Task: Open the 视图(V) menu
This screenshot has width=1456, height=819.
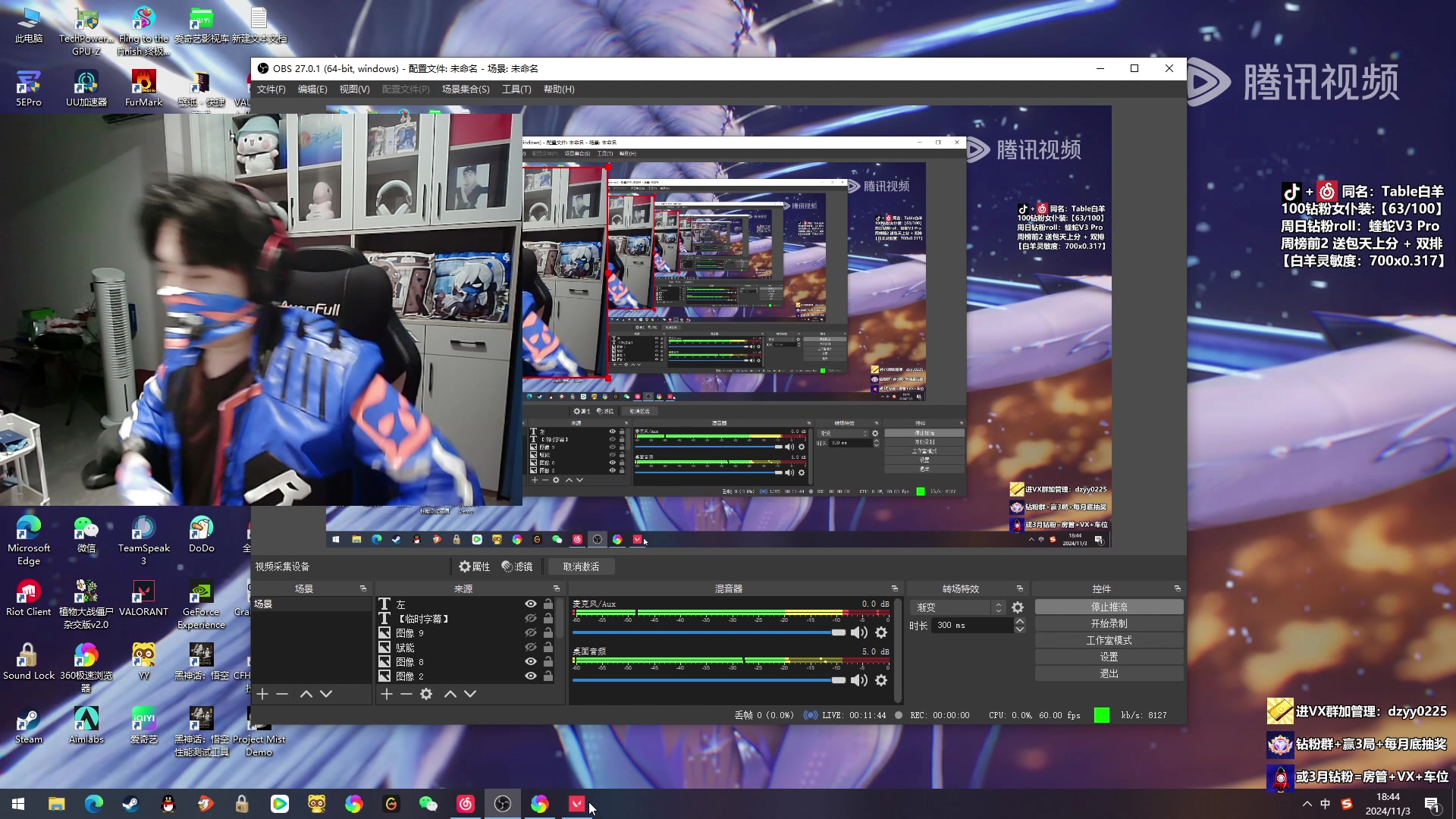Action: (x=354, y=89)
